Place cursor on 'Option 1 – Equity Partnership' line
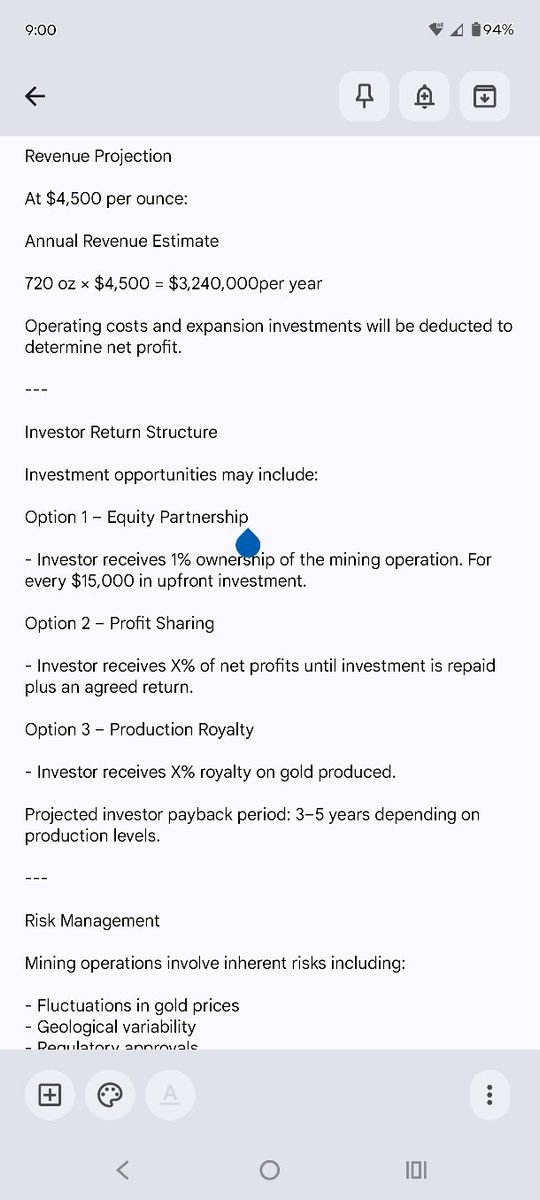This screenshot has height=1200, width=540. 136,517
